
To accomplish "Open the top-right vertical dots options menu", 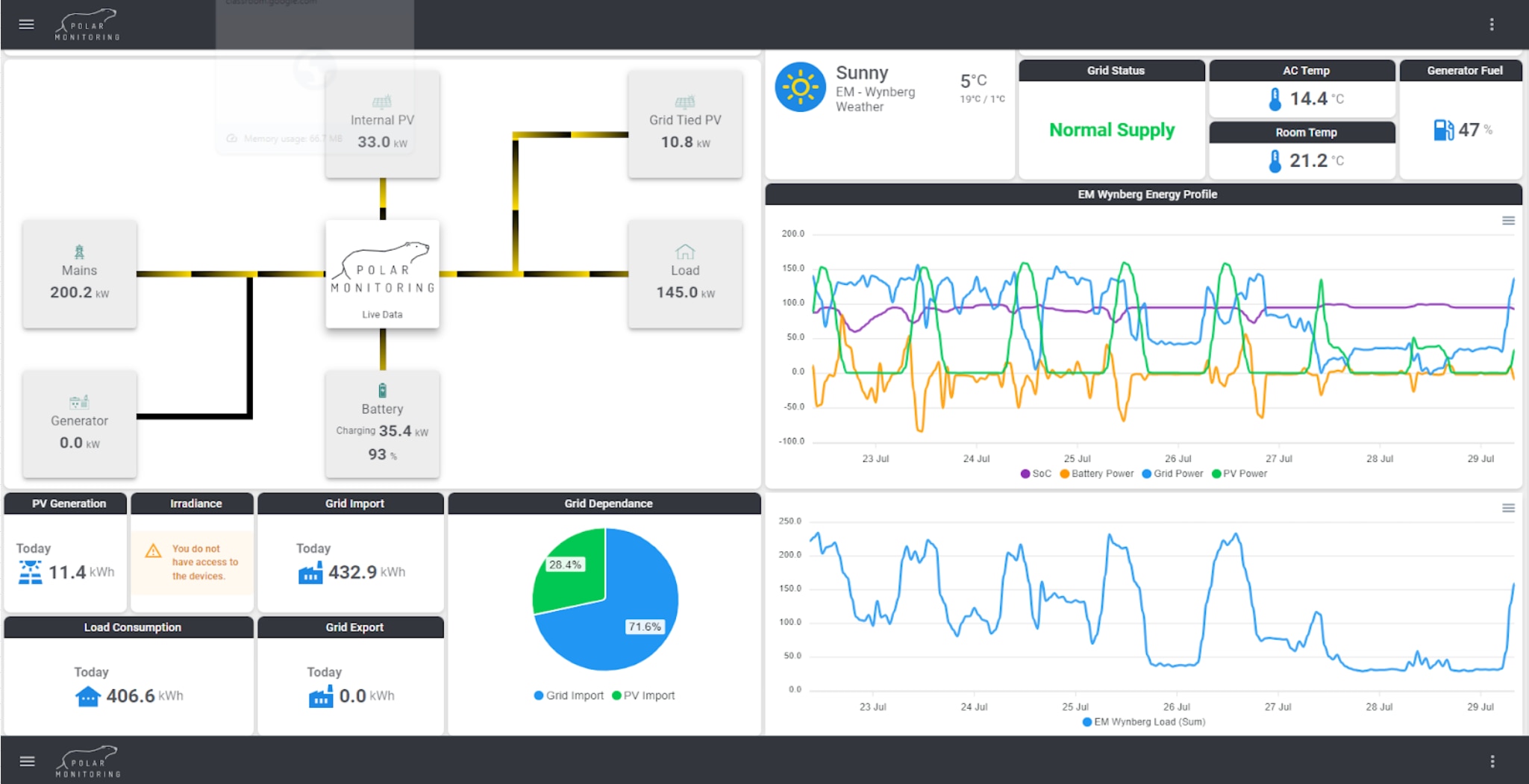I will click(1491, 25).
